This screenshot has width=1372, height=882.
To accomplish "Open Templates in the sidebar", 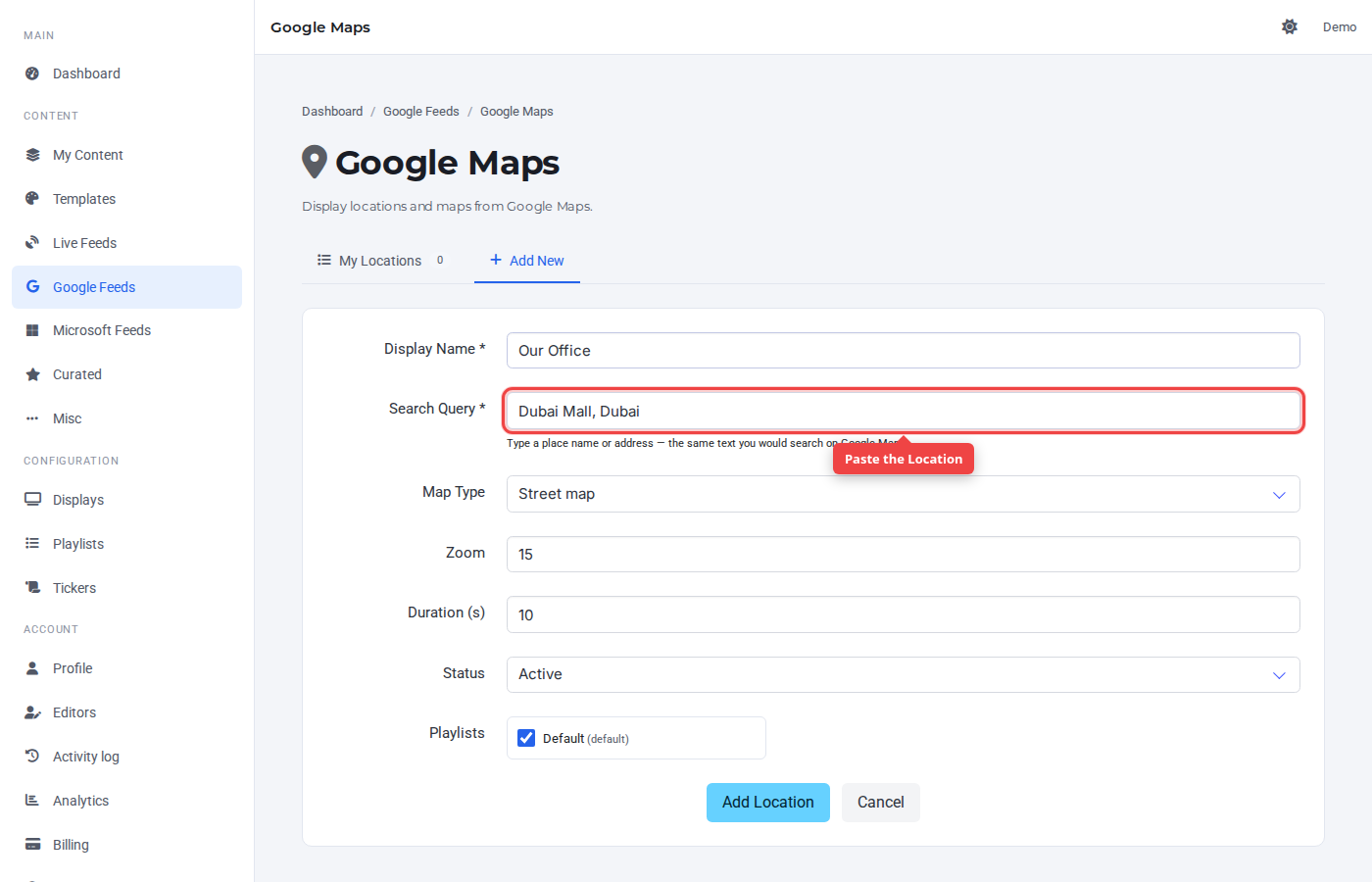I will [x=126, y=199].
